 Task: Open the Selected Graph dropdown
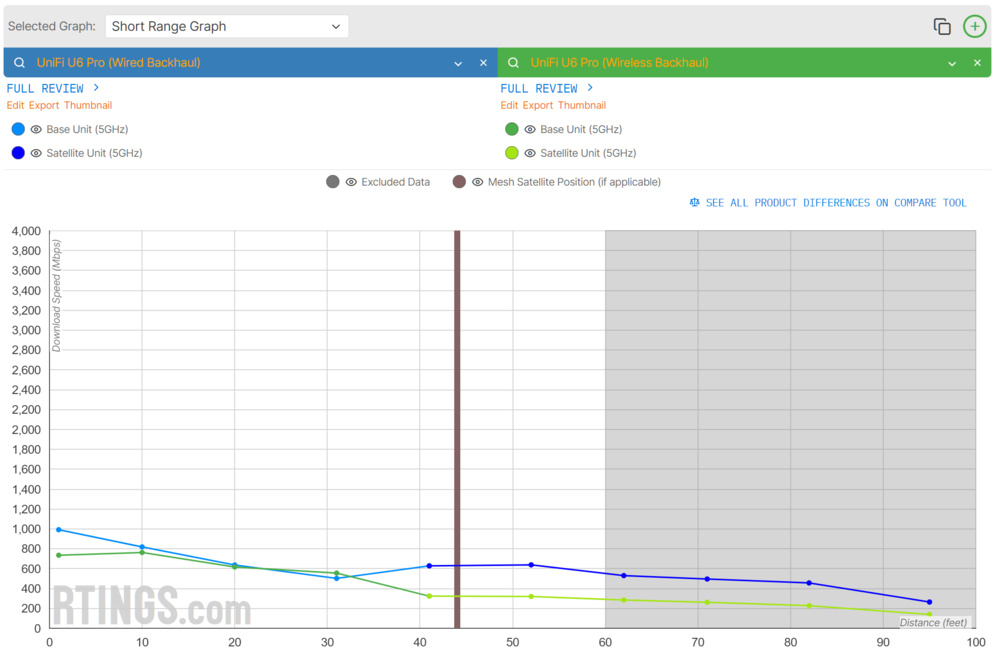227,26
